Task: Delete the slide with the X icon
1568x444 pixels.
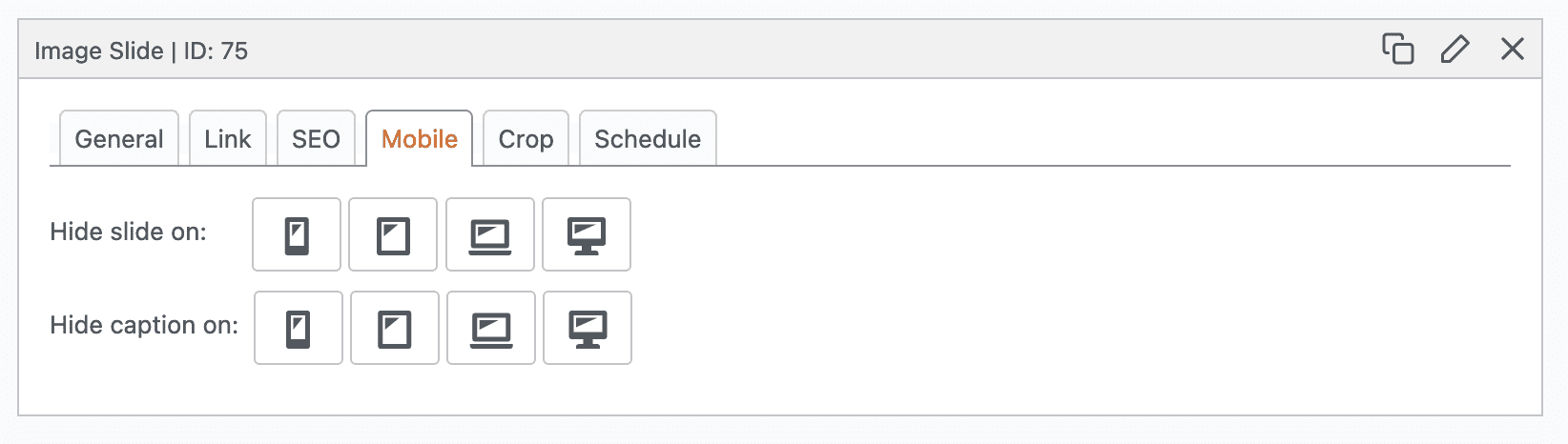Action: [1512, 49]
